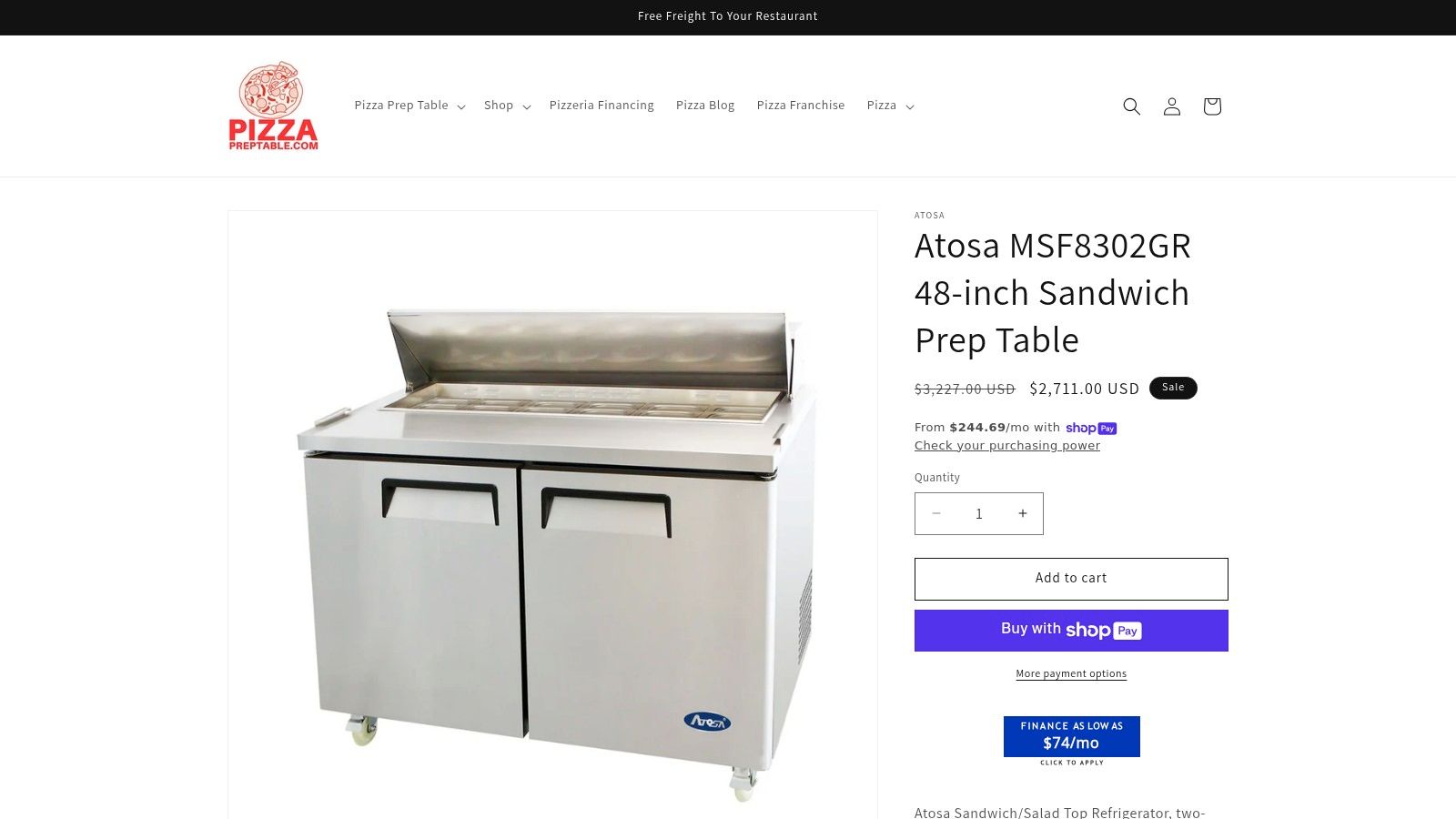Click Buy with Shop Pay button
The width and height of the screenshot is (1456, 819).
(1071, 631)
